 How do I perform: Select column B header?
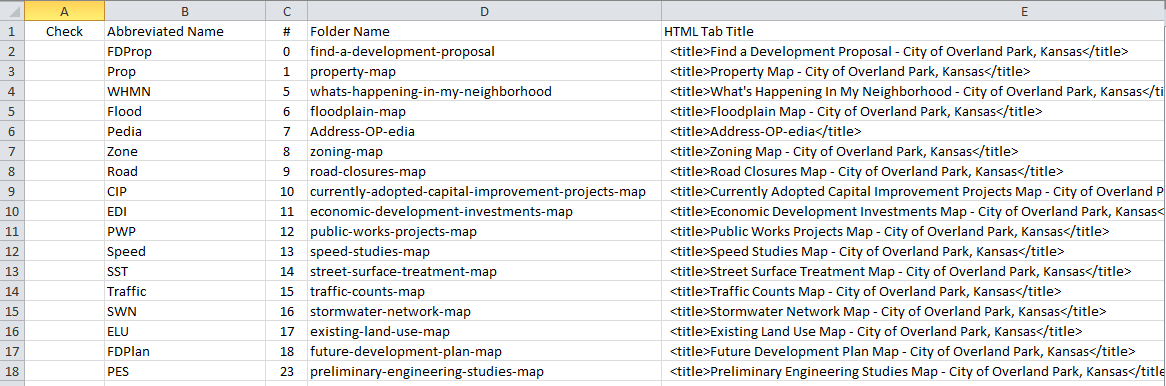[185, 11]
